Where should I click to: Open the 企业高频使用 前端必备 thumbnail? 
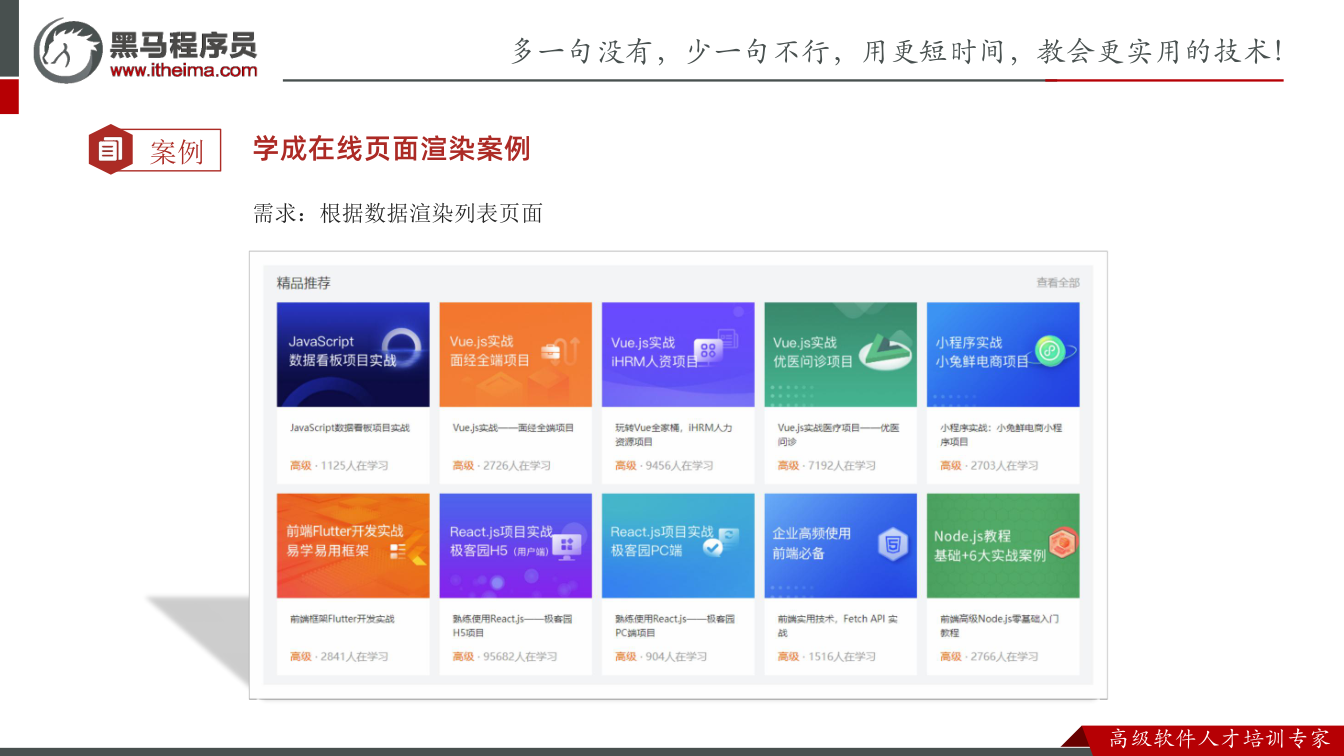[x=840, y=546]
